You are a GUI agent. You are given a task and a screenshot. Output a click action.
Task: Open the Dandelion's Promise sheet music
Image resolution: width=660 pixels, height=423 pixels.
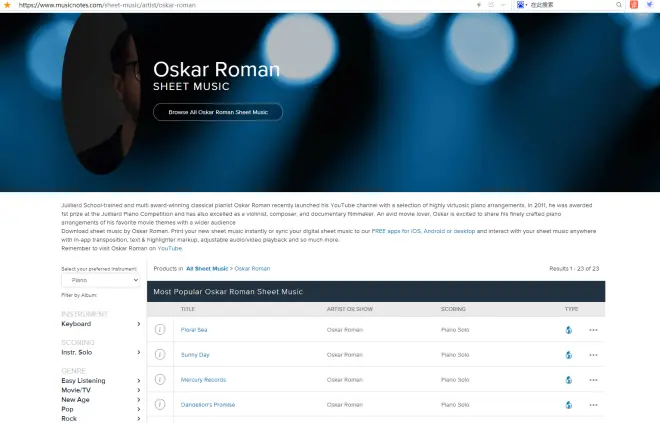[208, 404]
